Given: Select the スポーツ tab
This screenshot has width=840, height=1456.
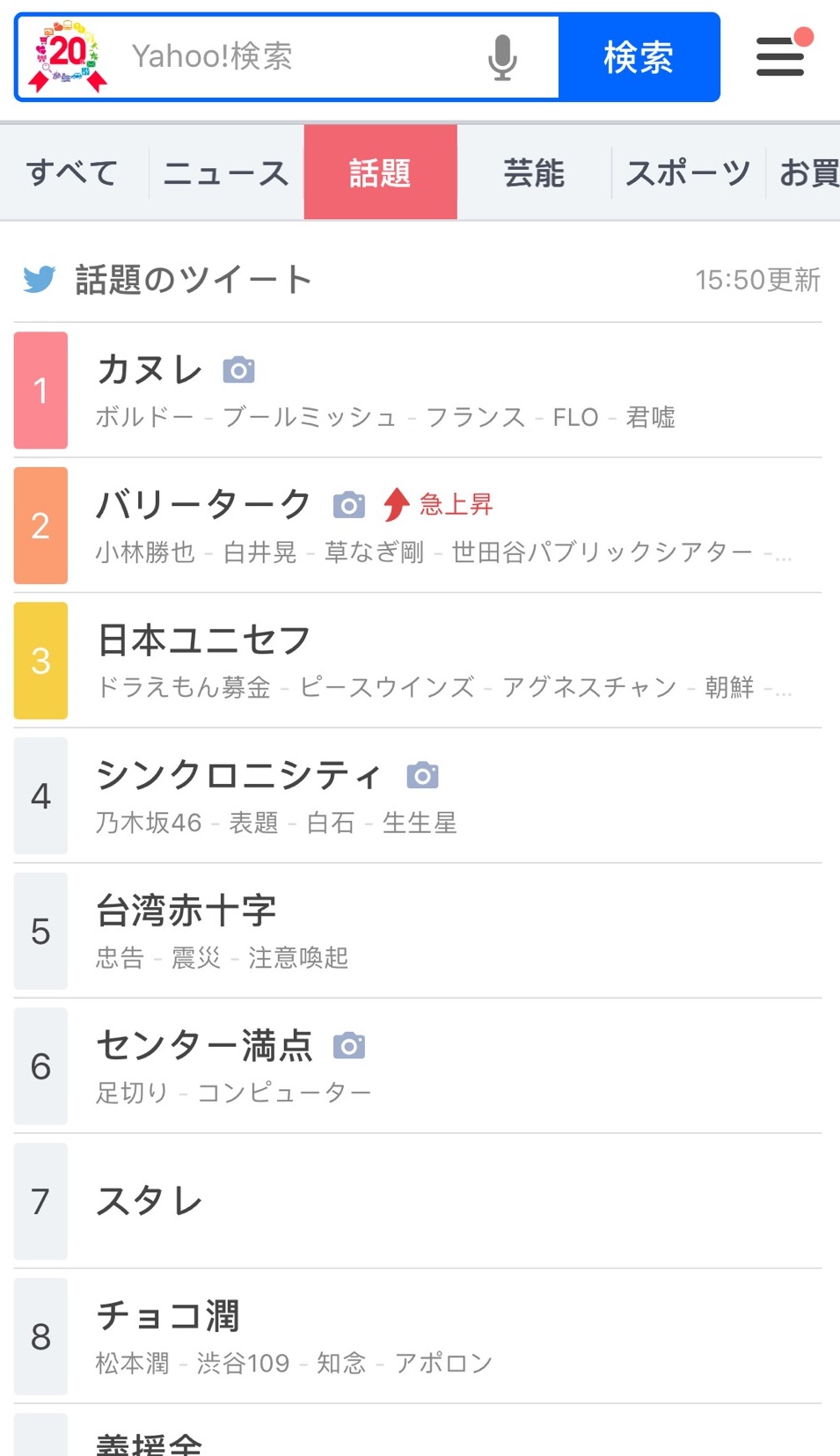Looking at the screenshot, I should coord(688,172).
